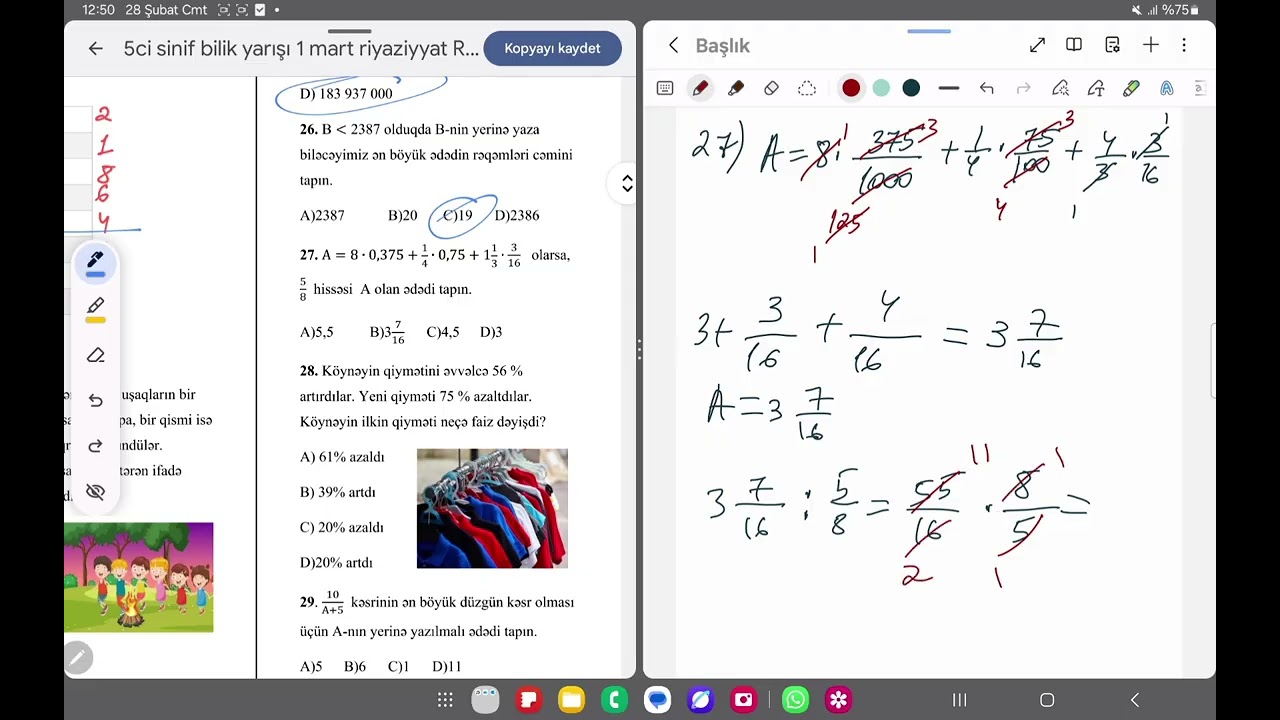Open My Files yellow folder app
The width and height of the screenshot is (1280, 720).
[572, 700]
